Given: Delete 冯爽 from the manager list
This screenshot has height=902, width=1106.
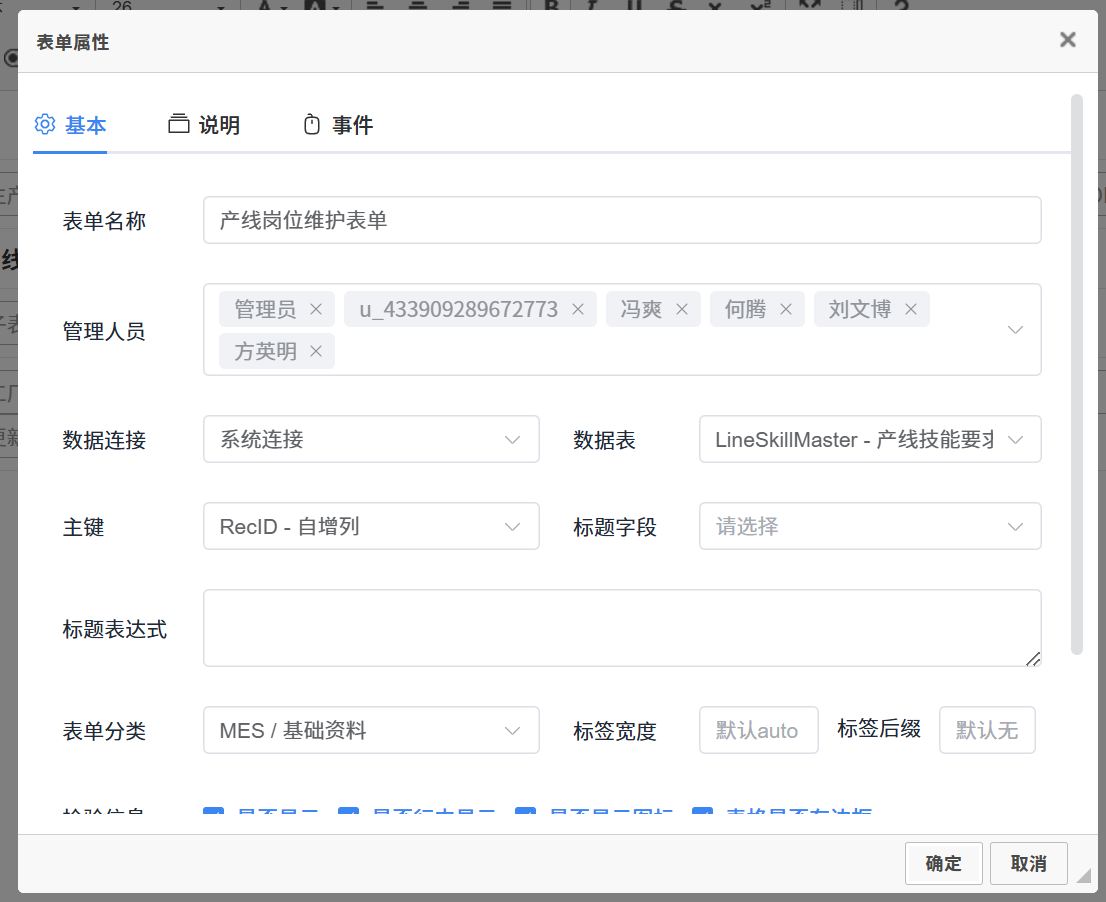Looking at the screenshot, I should 682,310.
